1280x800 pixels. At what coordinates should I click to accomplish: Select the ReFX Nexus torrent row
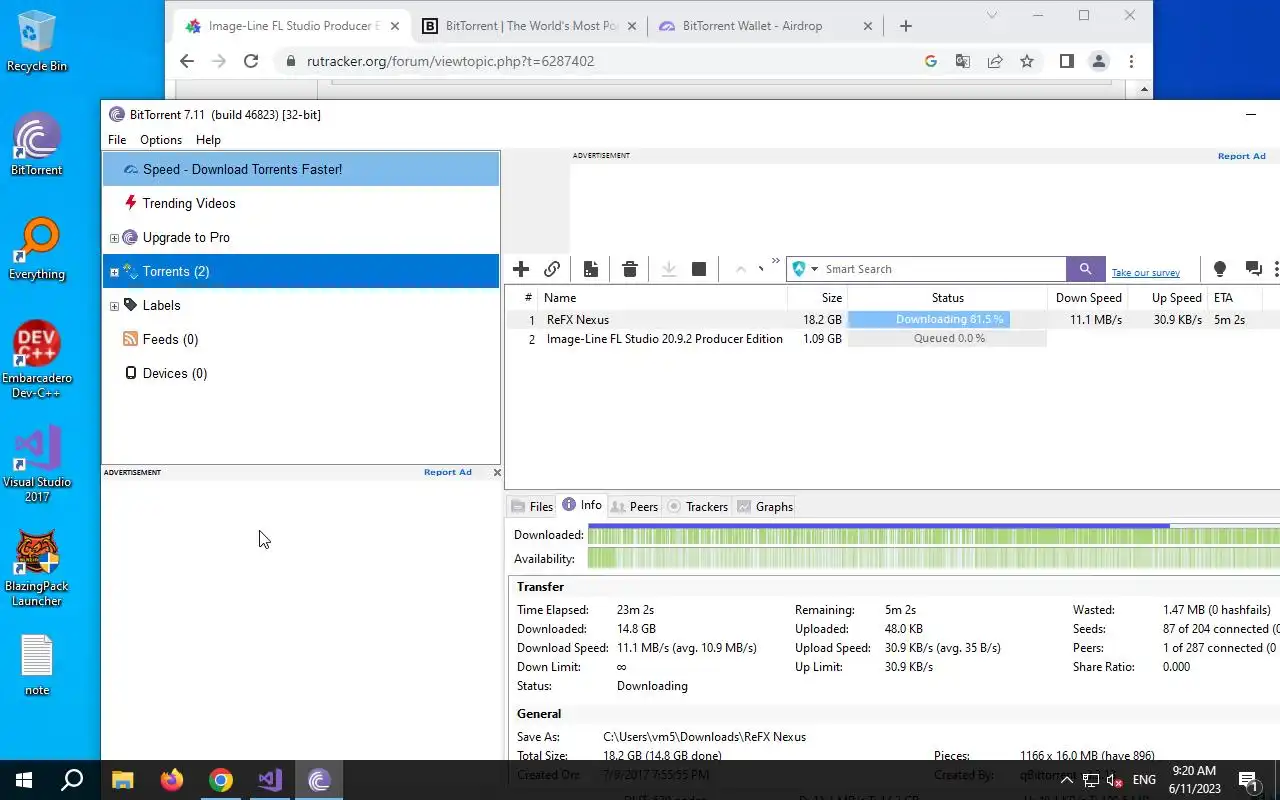point(892,320)
